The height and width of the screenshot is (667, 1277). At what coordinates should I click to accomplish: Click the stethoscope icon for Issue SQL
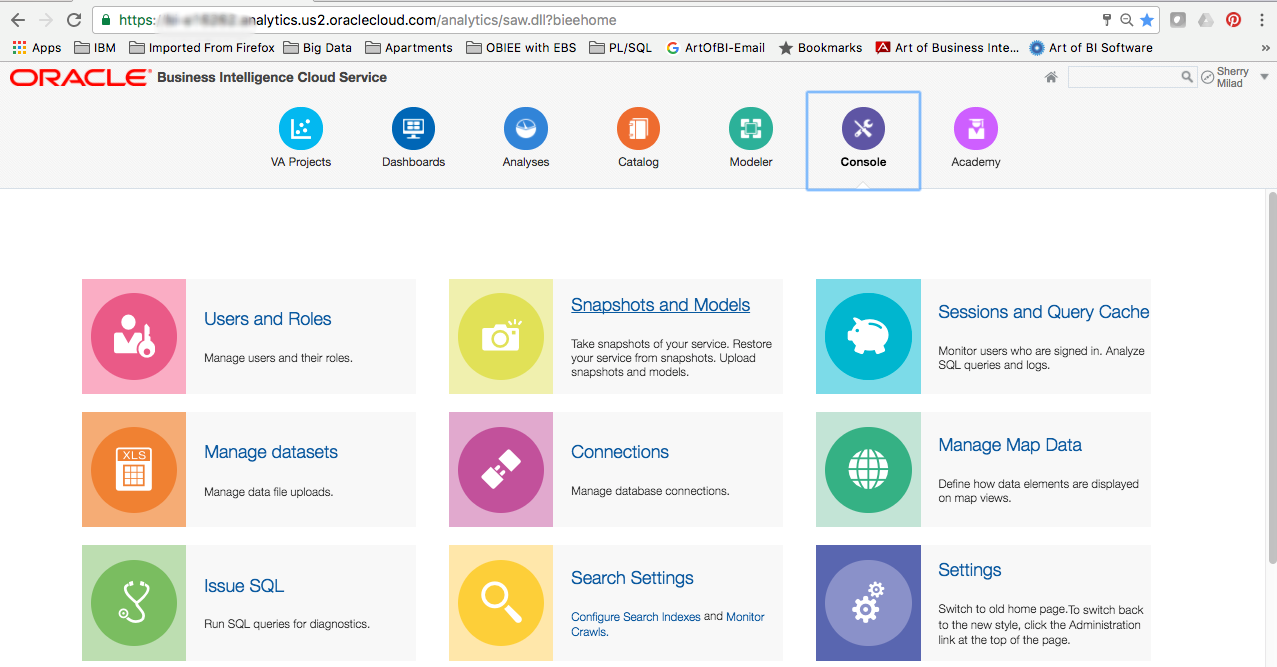(134, 602)
